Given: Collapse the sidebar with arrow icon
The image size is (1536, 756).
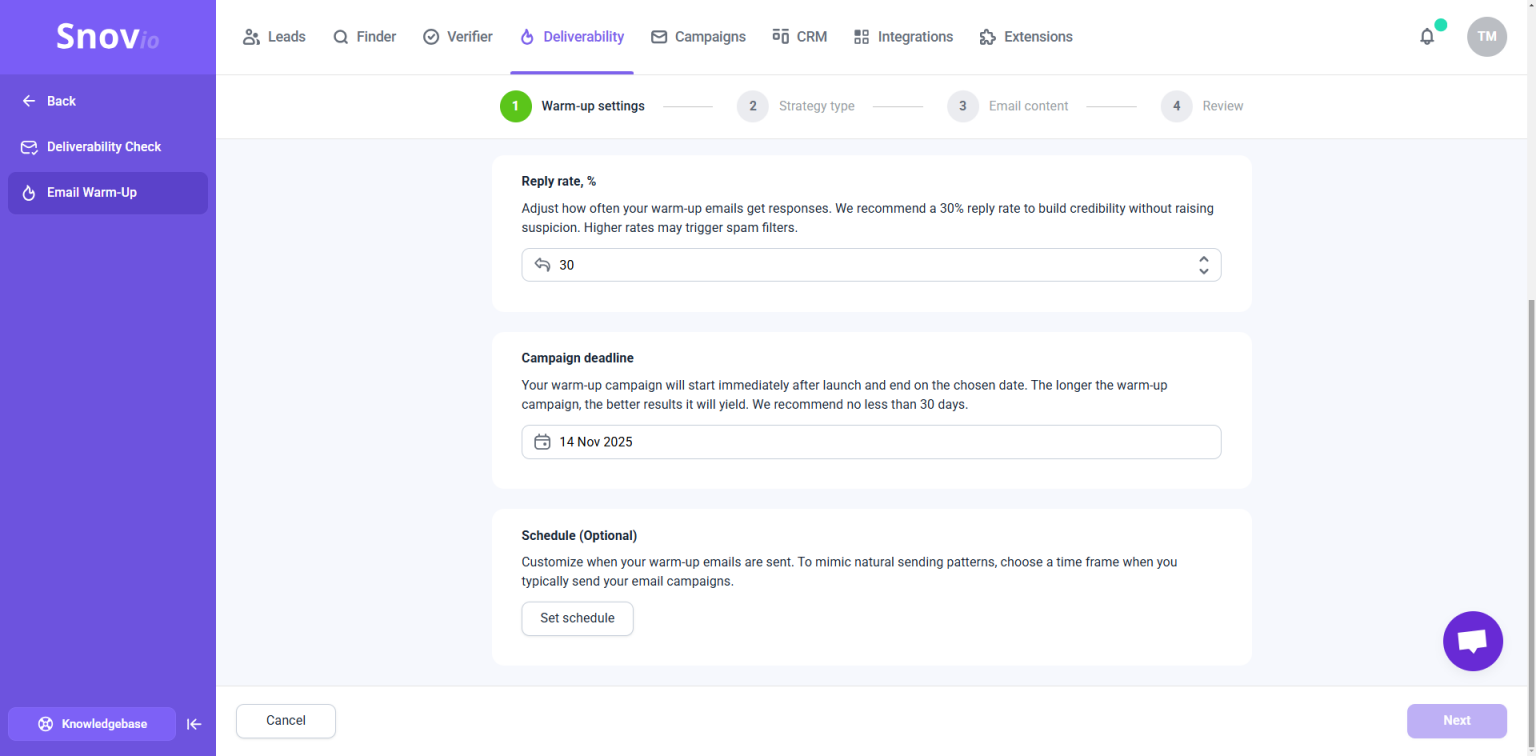Looking at the screenshot, I should tap(195, 724).
